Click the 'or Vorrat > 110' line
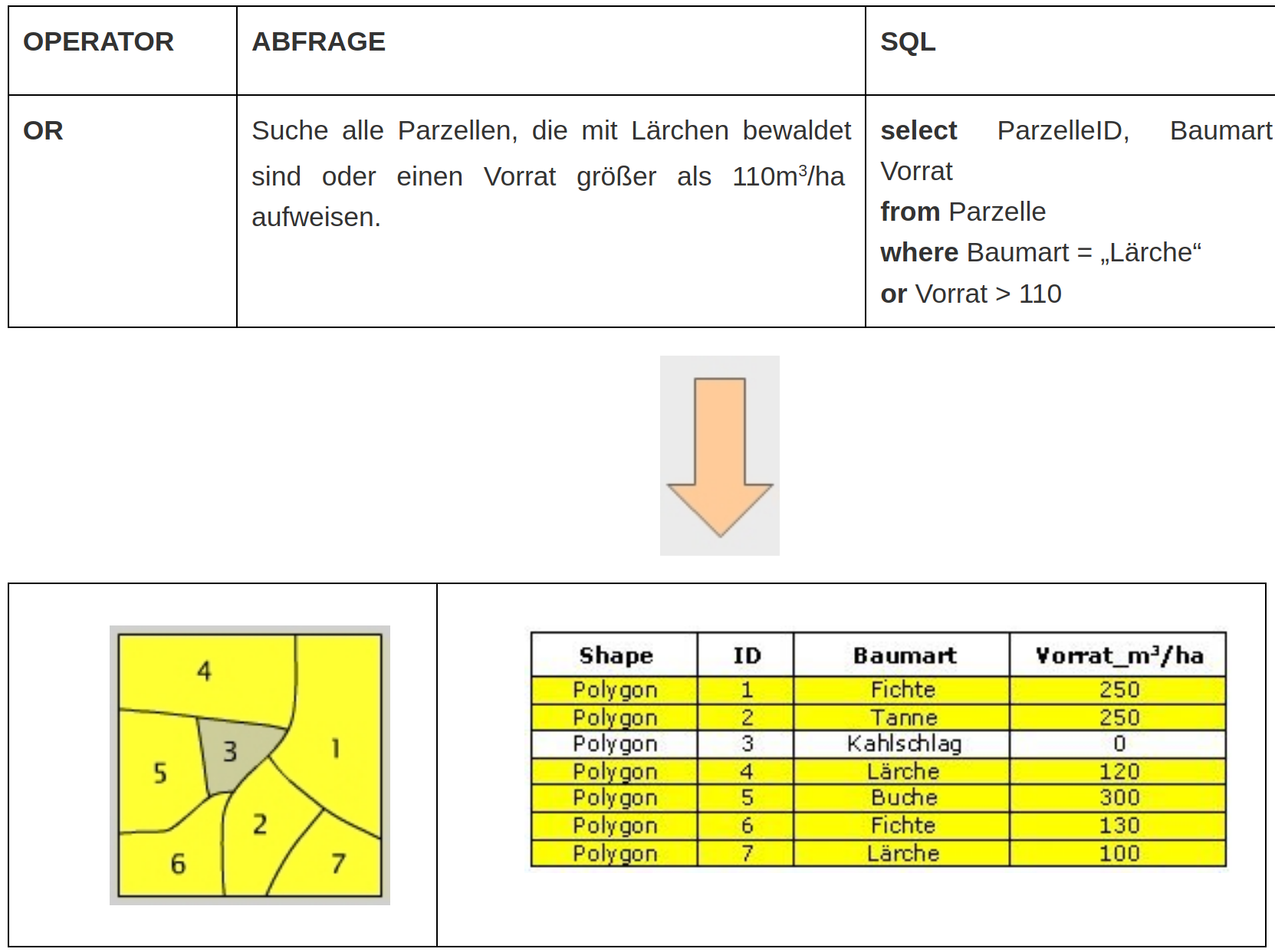 coord(971,294)
